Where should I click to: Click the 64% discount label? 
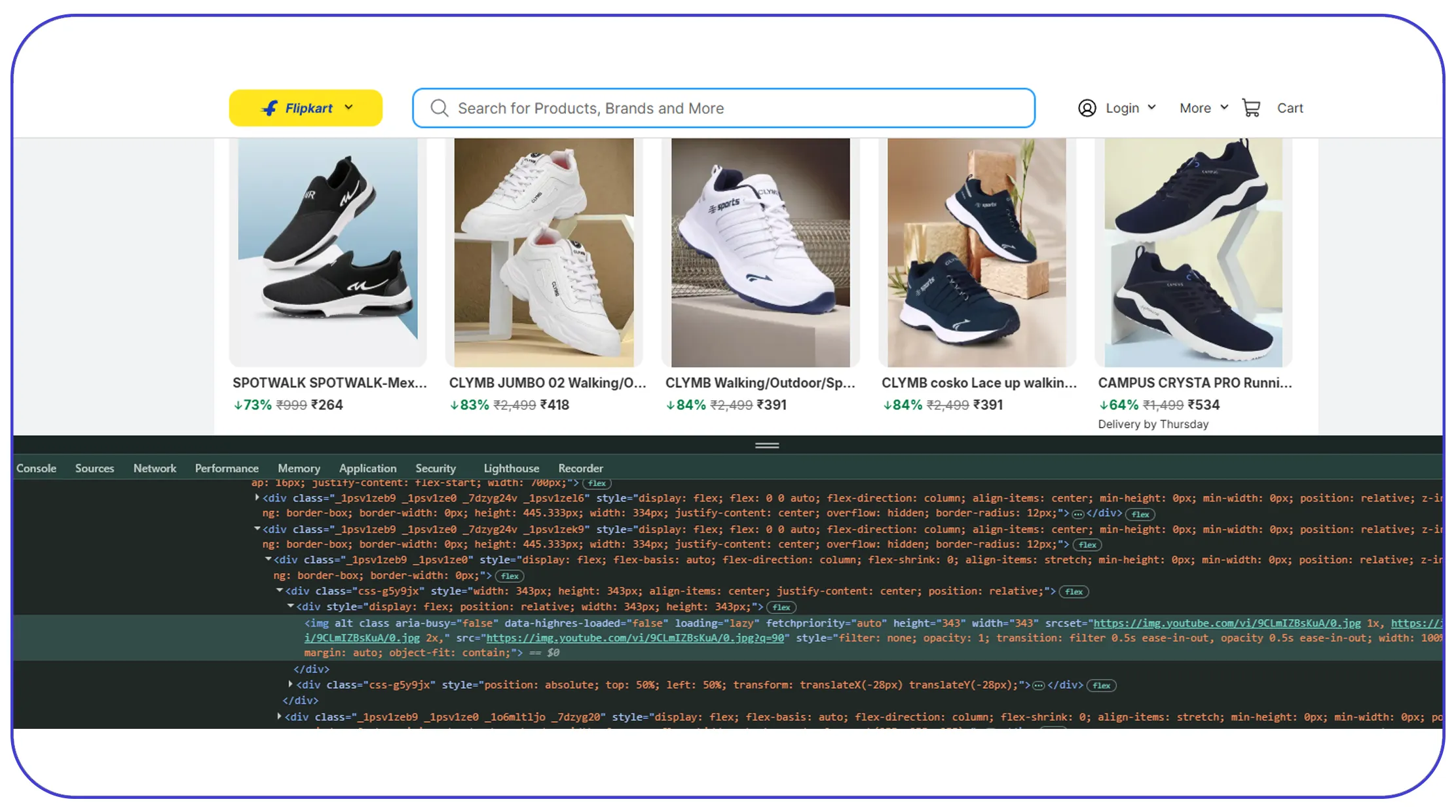1119,405
